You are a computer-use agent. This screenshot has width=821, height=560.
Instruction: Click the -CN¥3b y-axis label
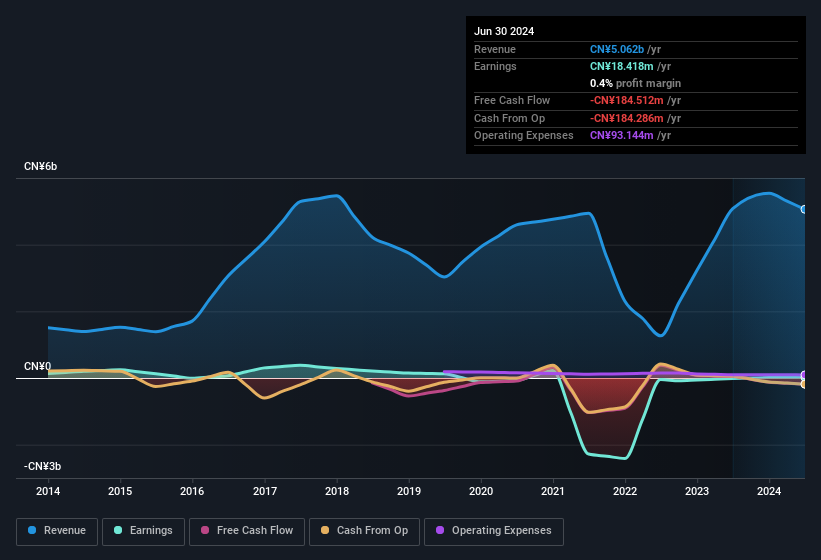coord(42,466)
